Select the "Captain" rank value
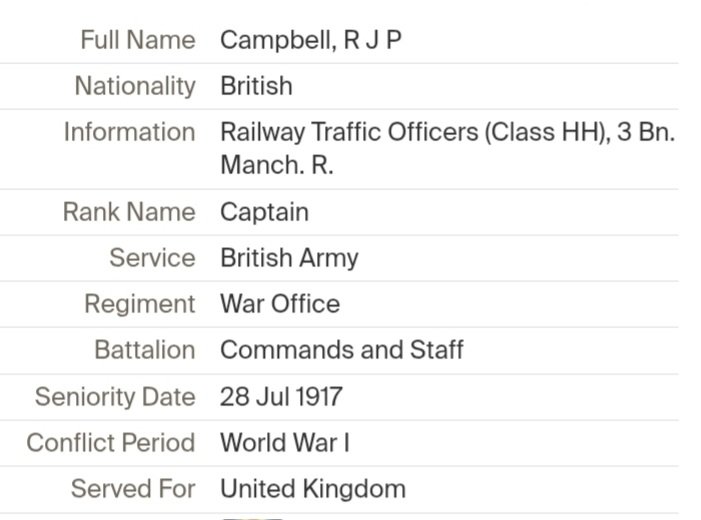 tap(264, 212)
